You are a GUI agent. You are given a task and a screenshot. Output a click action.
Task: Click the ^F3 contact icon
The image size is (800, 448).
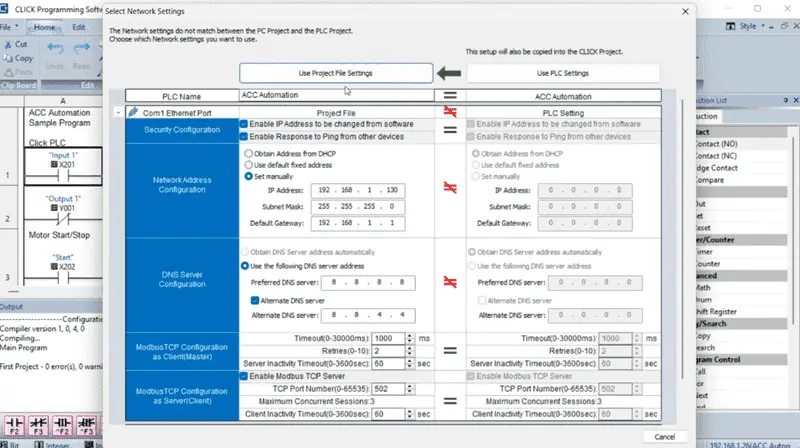[x=87, y=426]
